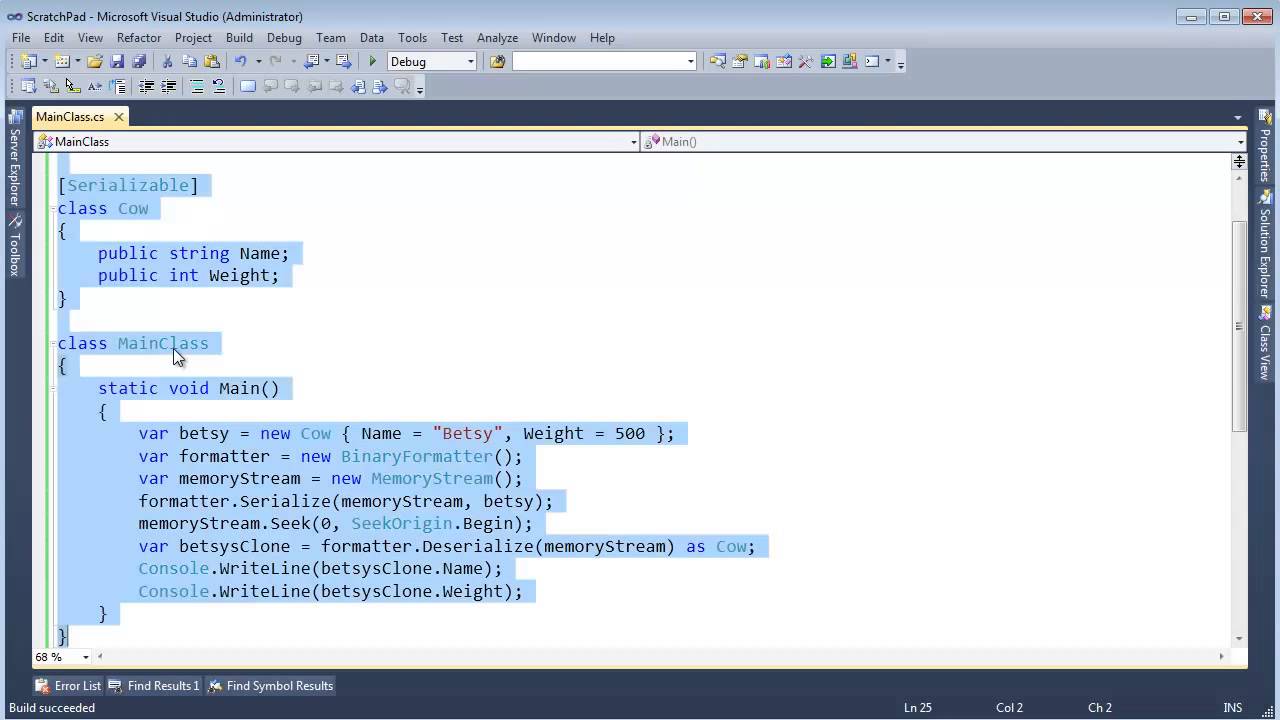Show the Server Explorer side tab
Screen dimensions: 1280x720
(15, 158)
